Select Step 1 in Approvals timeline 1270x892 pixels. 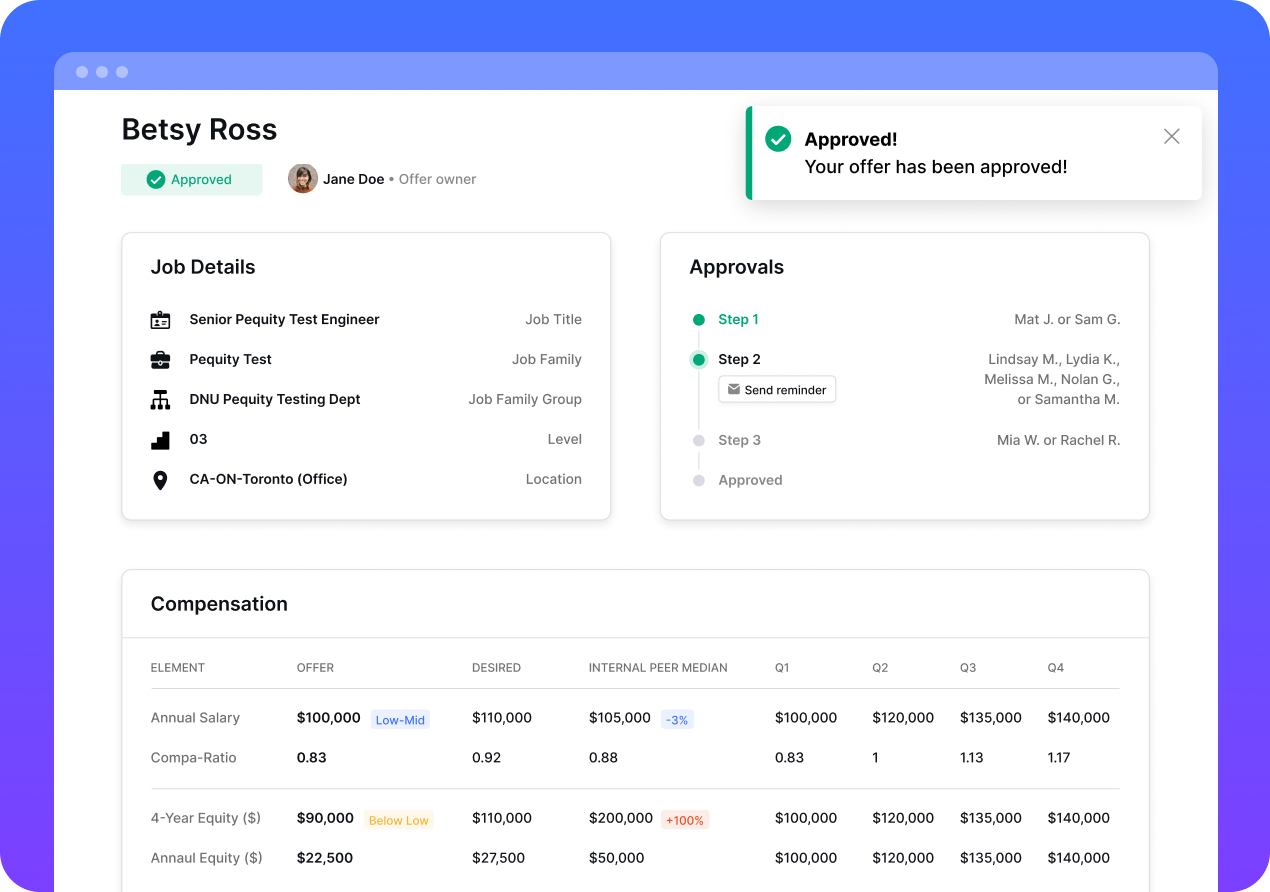coord(738,320)
